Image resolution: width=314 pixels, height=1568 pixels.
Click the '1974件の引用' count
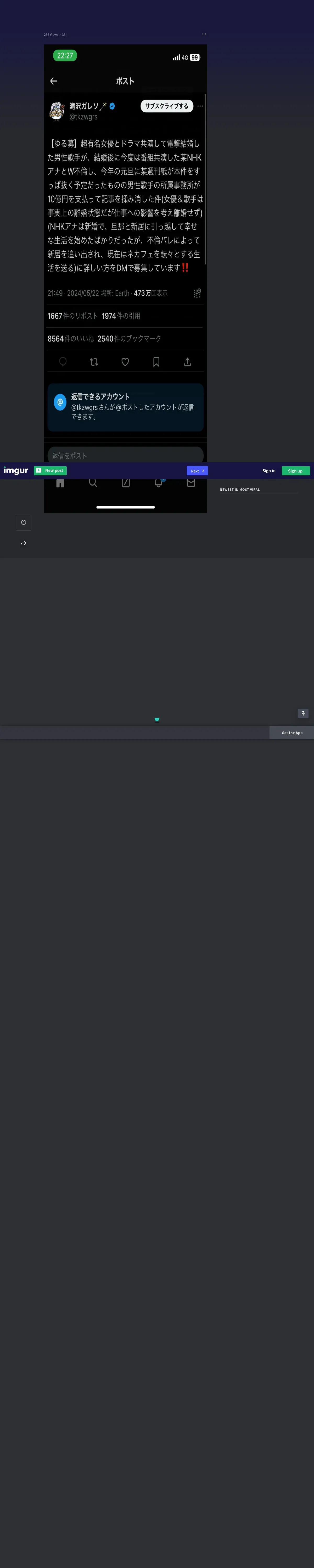[121, 316]
